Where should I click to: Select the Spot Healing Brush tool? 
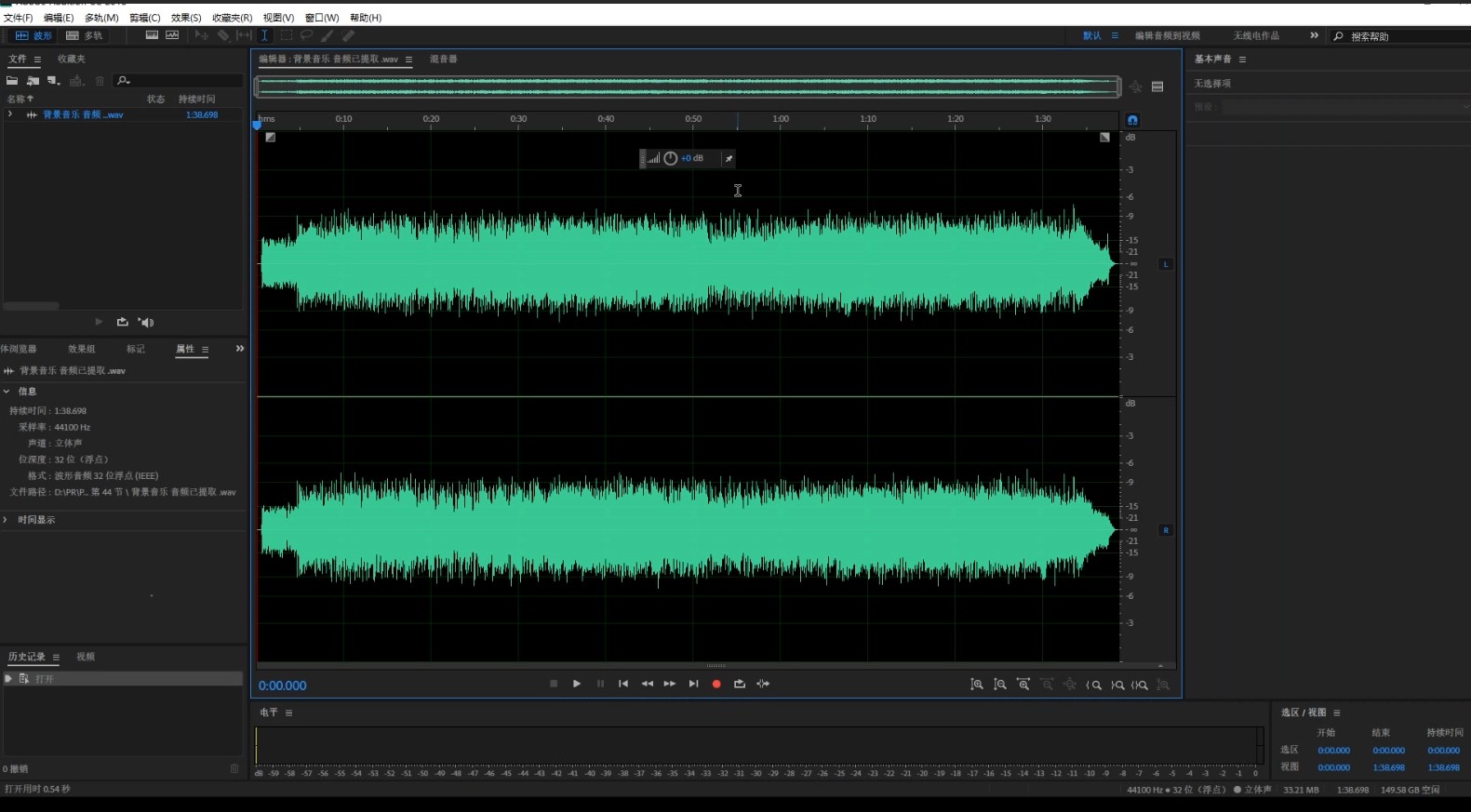pos(349,35)
